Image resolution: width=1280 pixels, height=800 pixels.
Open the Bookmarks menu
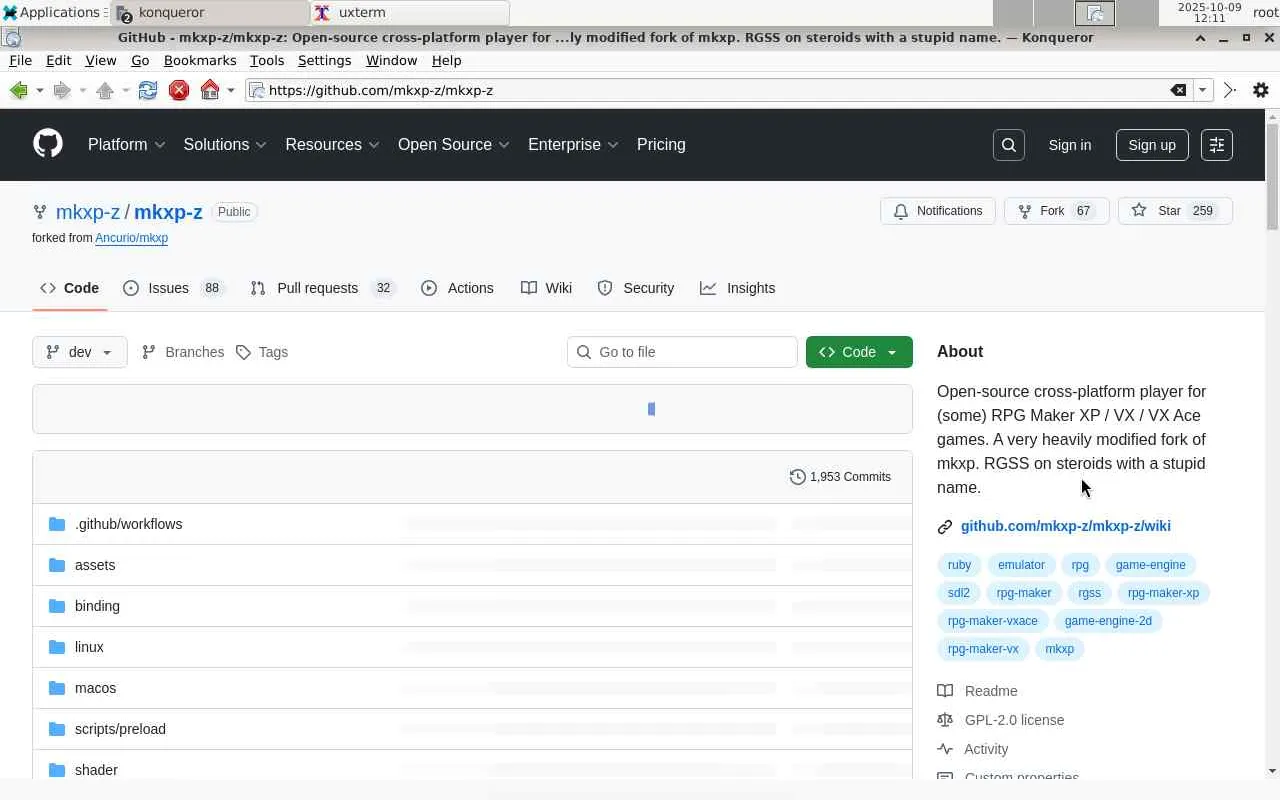[x=200, y=60]
